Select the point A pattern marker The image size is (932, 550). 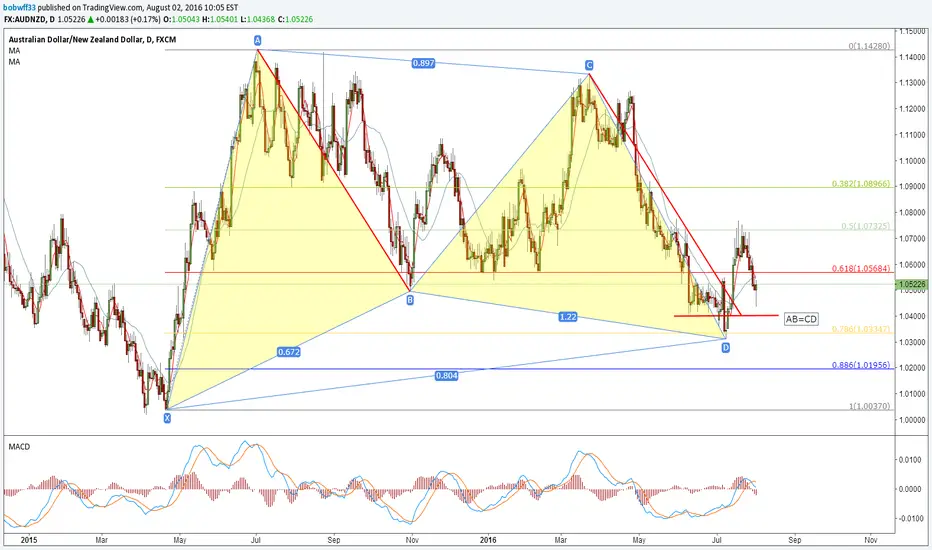click(257, 40)
